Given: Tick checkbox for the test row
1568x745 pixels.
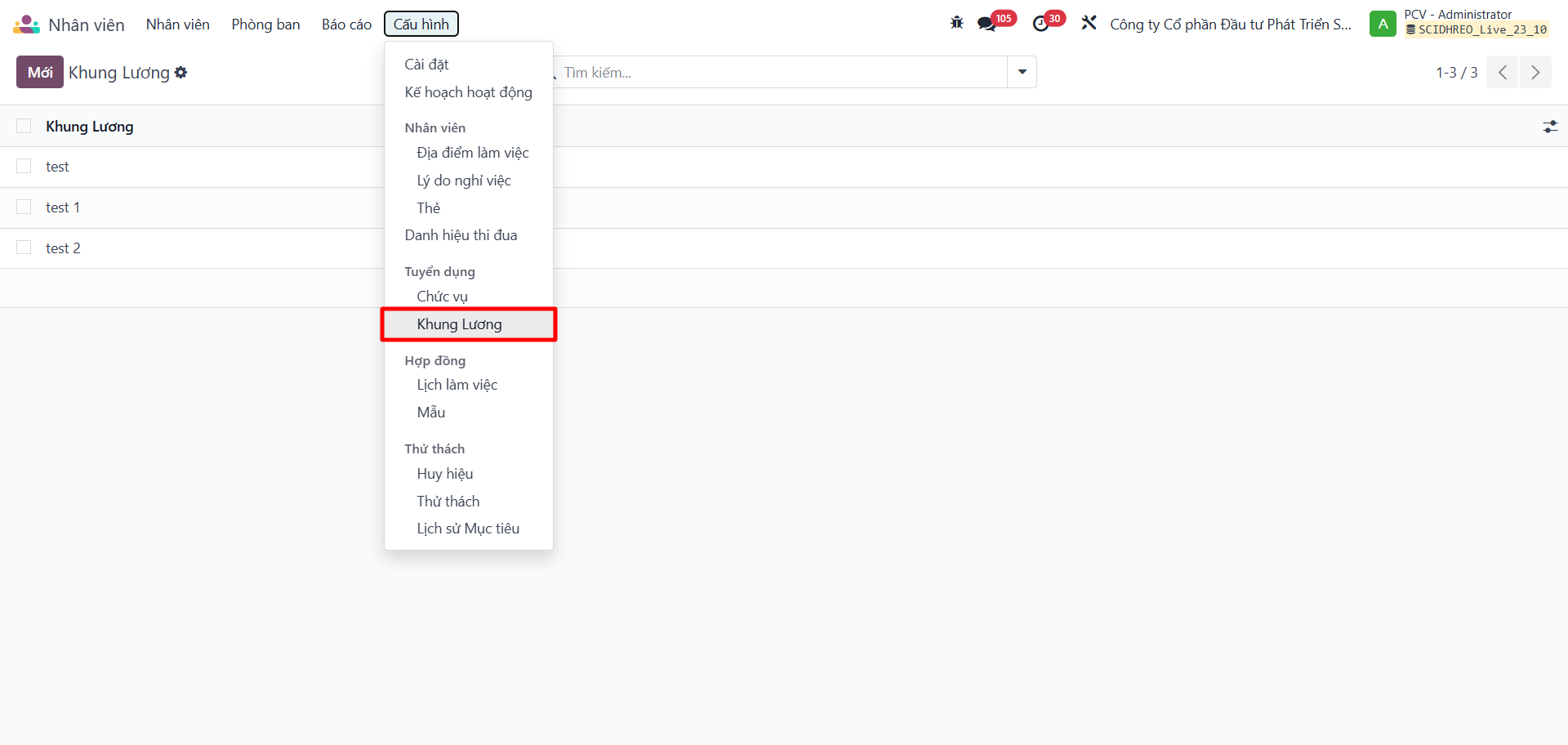Looking at the screenshot, I should pyautogui.click(x=24, y=166).
